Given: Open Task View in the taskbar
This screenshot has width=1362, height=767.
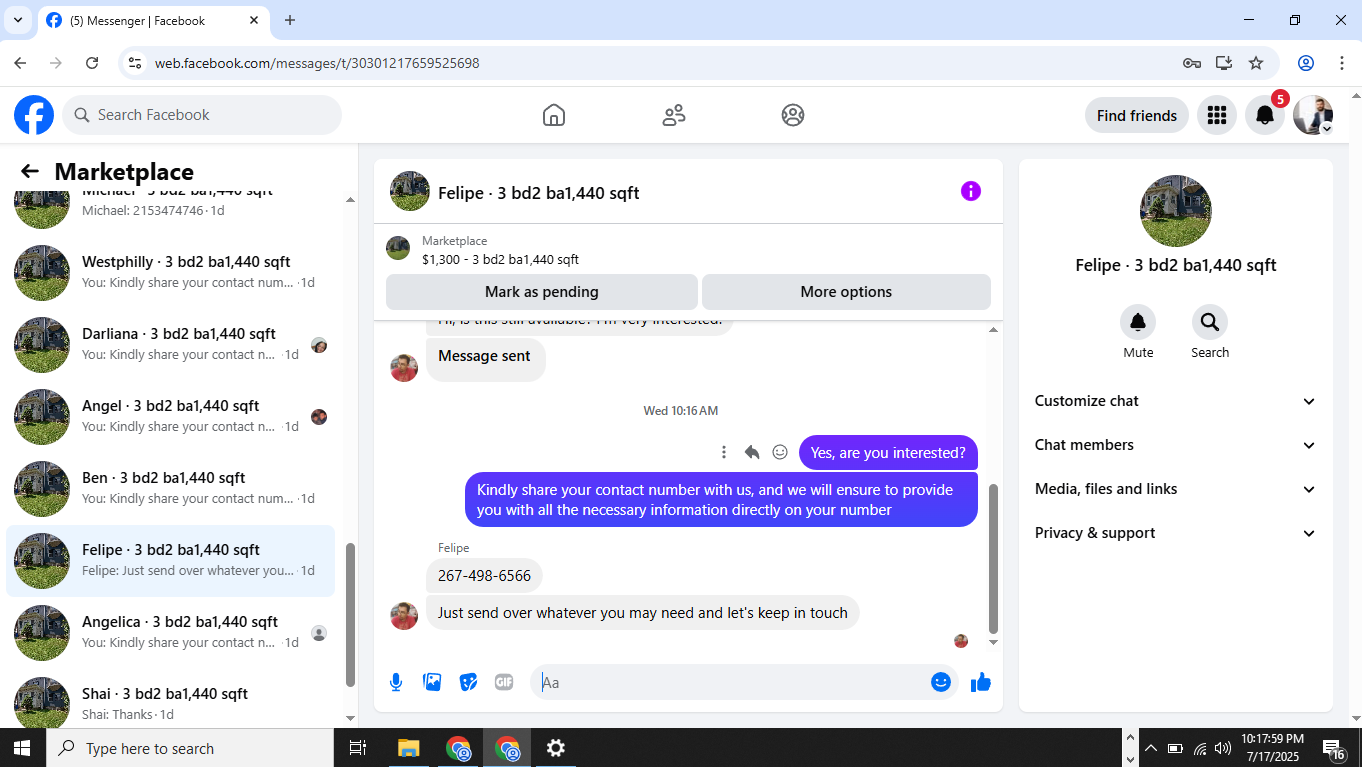Looking at the screenshot, I should click(358, 748).
